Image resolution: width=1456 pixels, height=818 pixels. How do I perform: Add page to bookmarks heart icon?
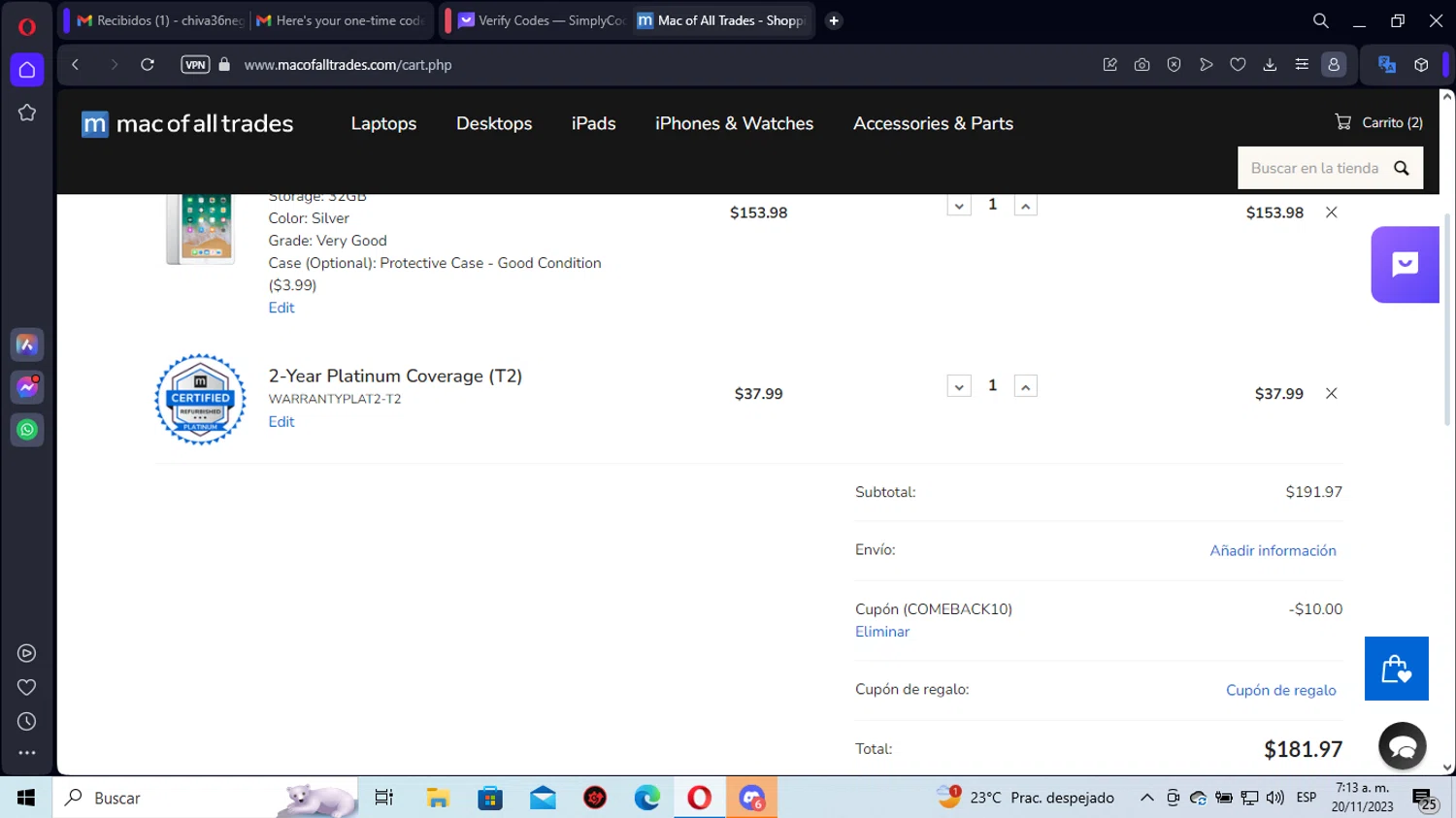tap(1238, 65)
